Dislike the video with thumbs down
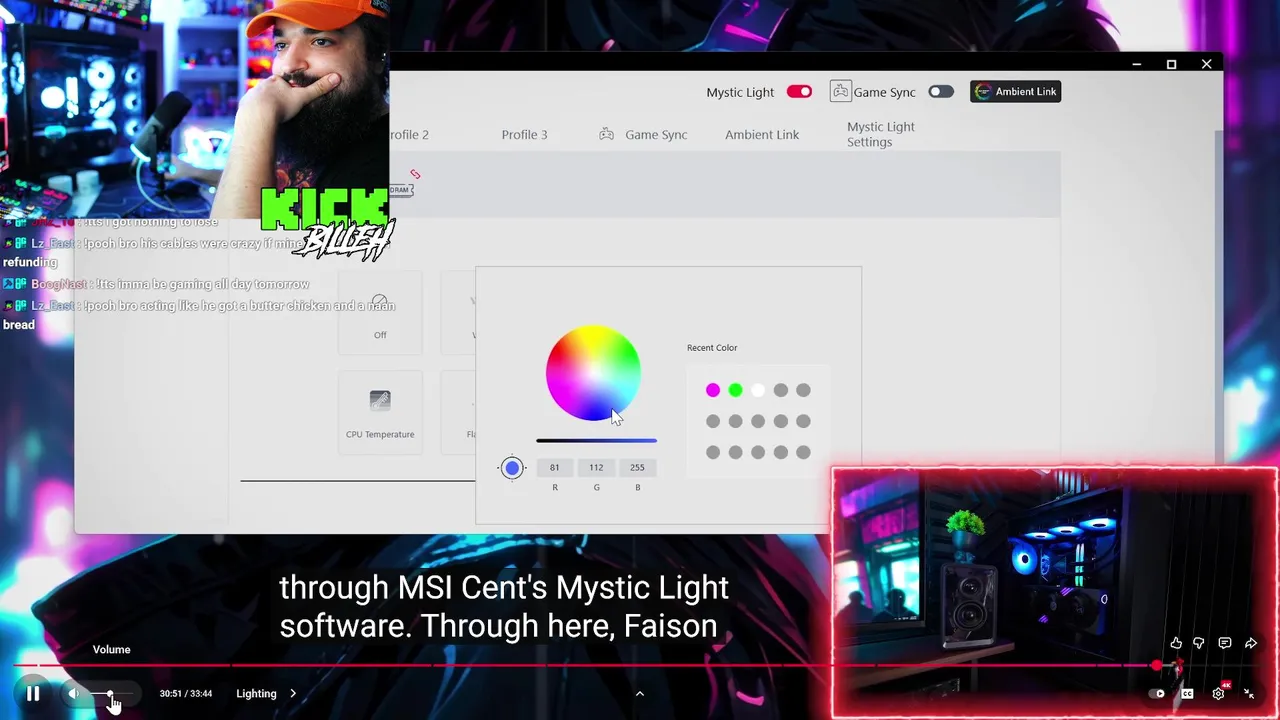 coord(1199,643)
